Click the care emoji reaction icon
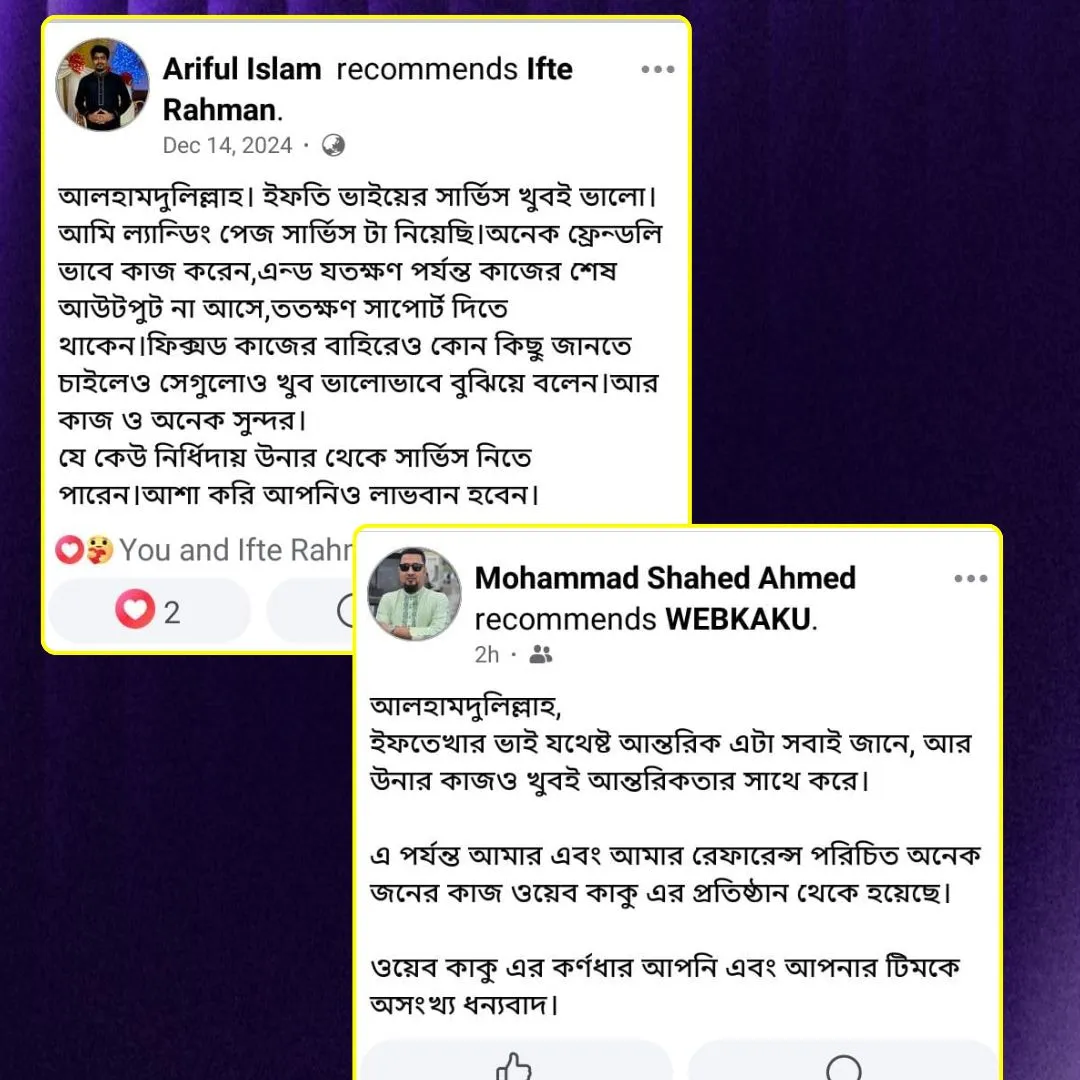Image resolution: width=1080 pixels, height=1080 pixels. pyautogui.click(x=99, y=550)
